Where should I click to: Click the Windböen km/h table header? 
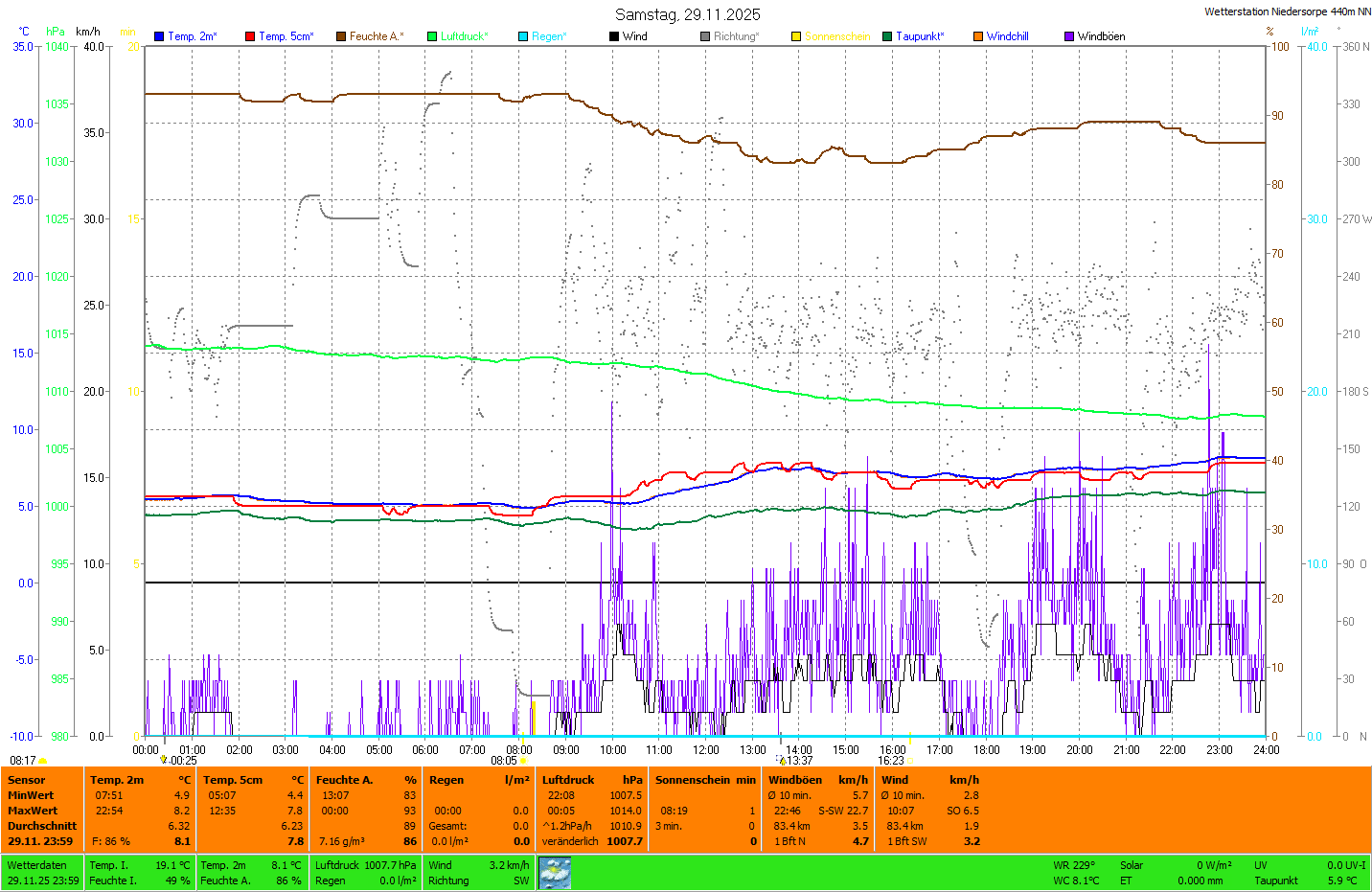pos(817,780)
